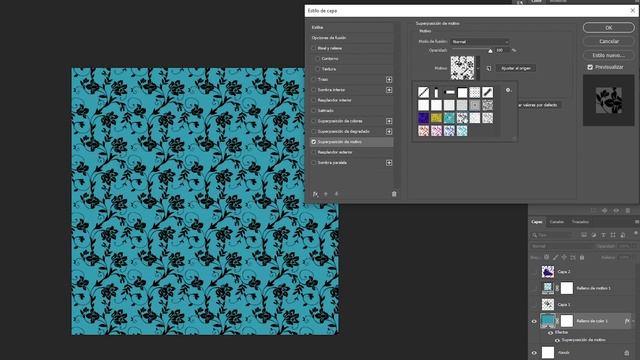Toggle the Efectos eye icon

[551, 333]
